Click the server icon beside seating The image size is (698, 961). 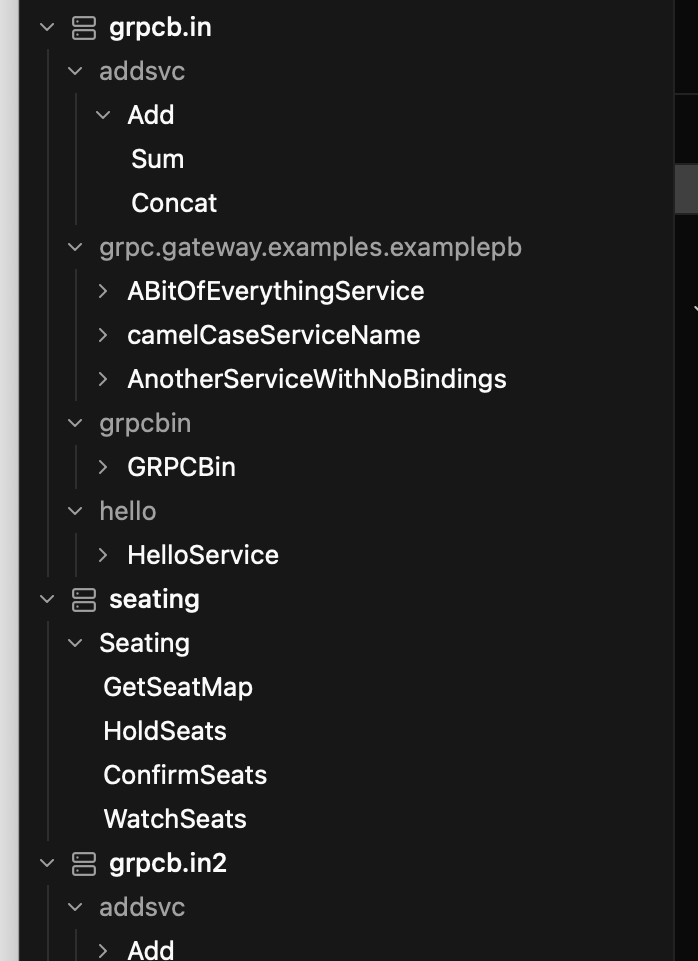[84, 599]
